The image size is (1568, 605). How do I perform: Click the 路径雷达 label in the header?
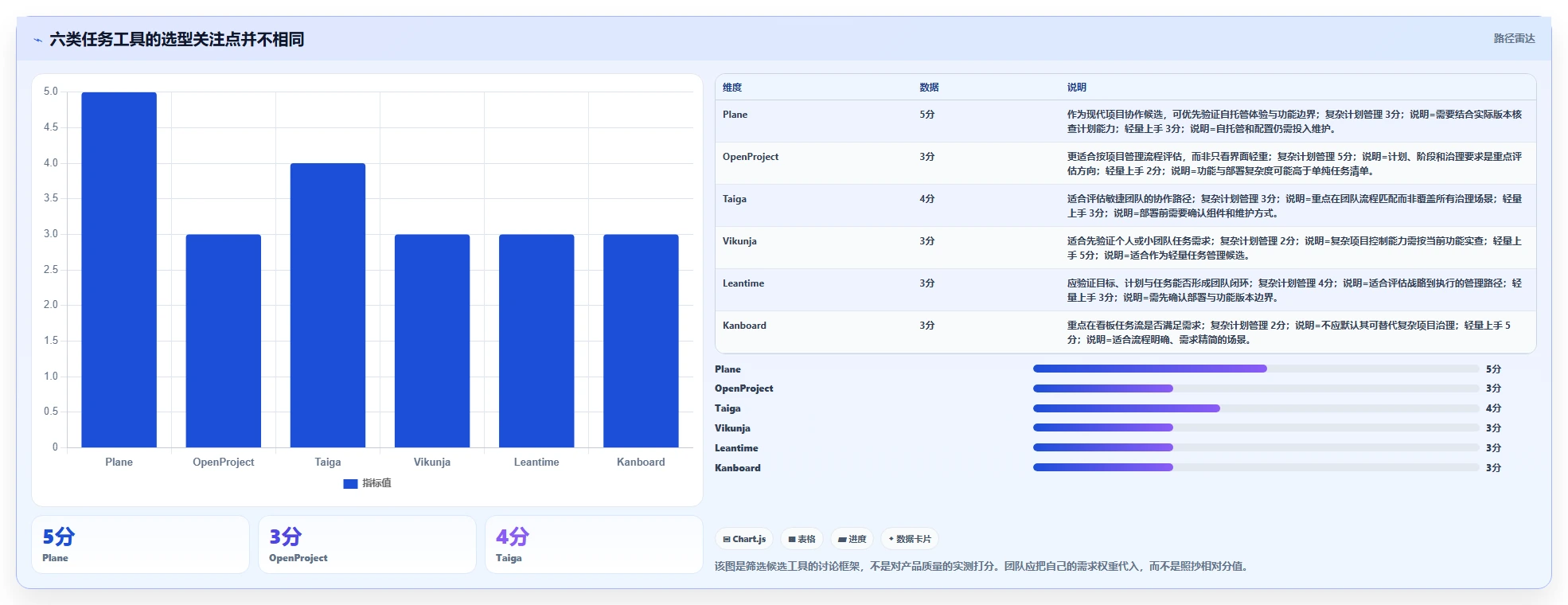1514,38
